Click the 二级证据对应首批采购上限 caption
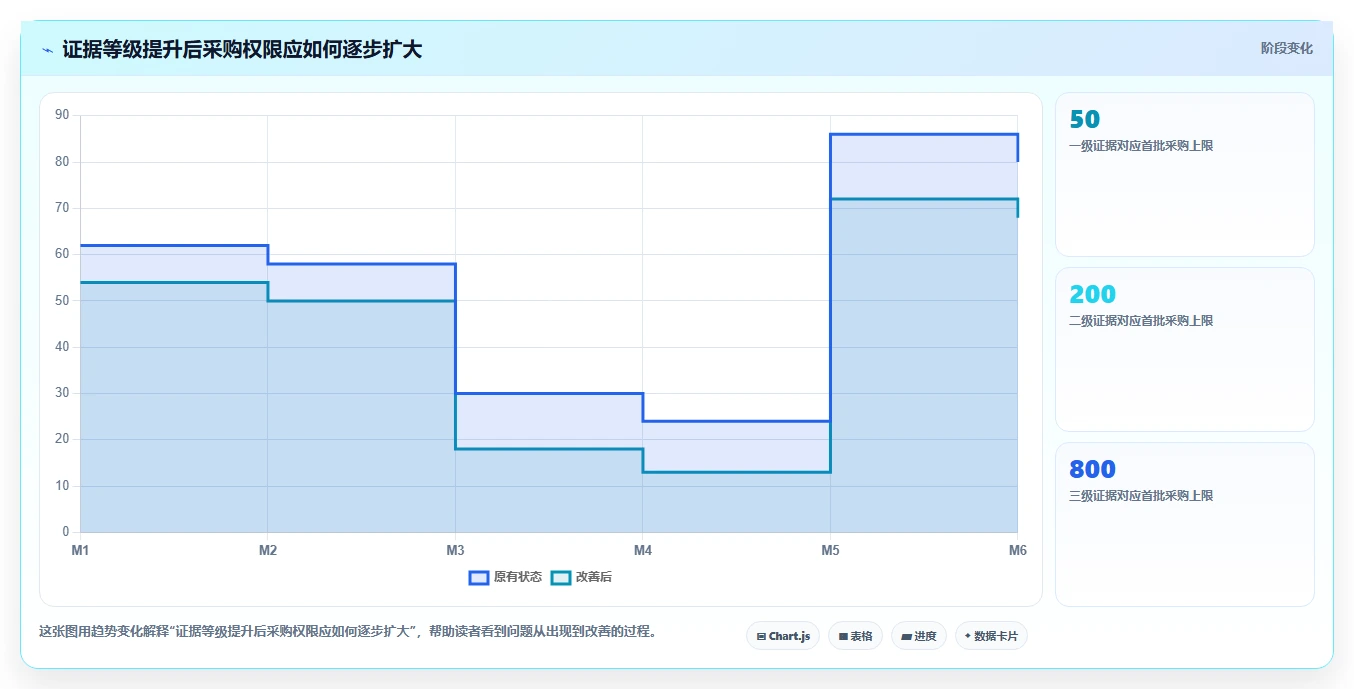Screen dimensions: 1354x689 (1141, 321)
